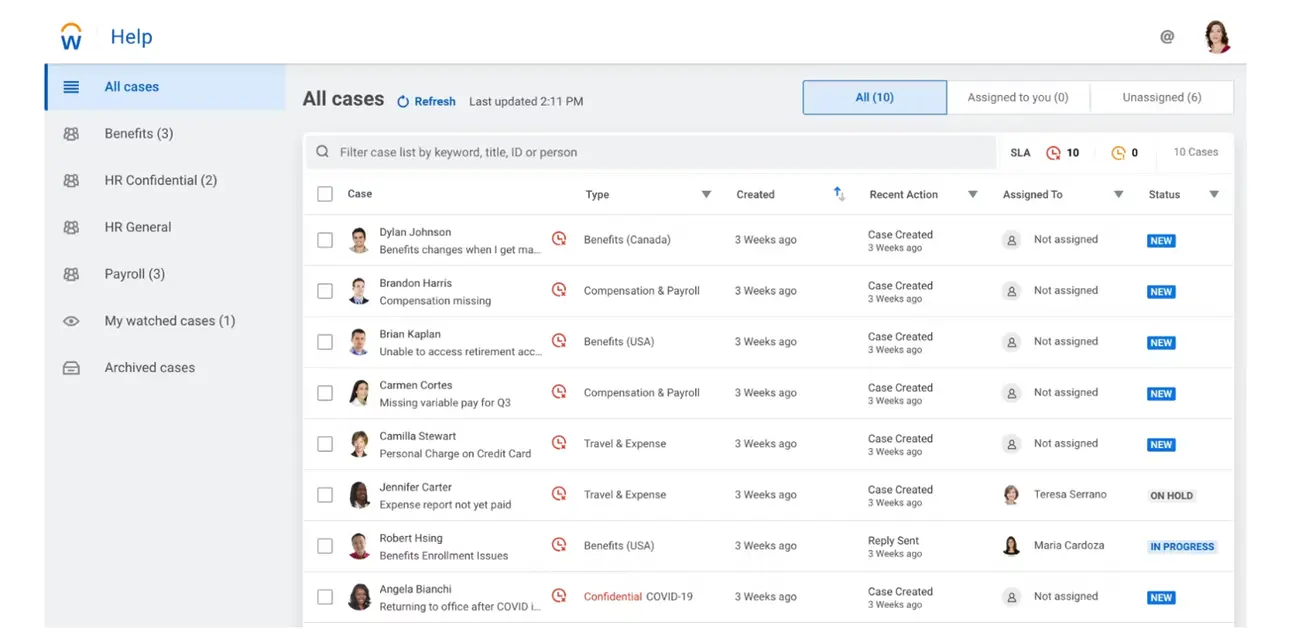Open the @ mentions icon
The width and height of the screenshot is (1300, 639).
pyautogui.click(x=1166, y=36)
